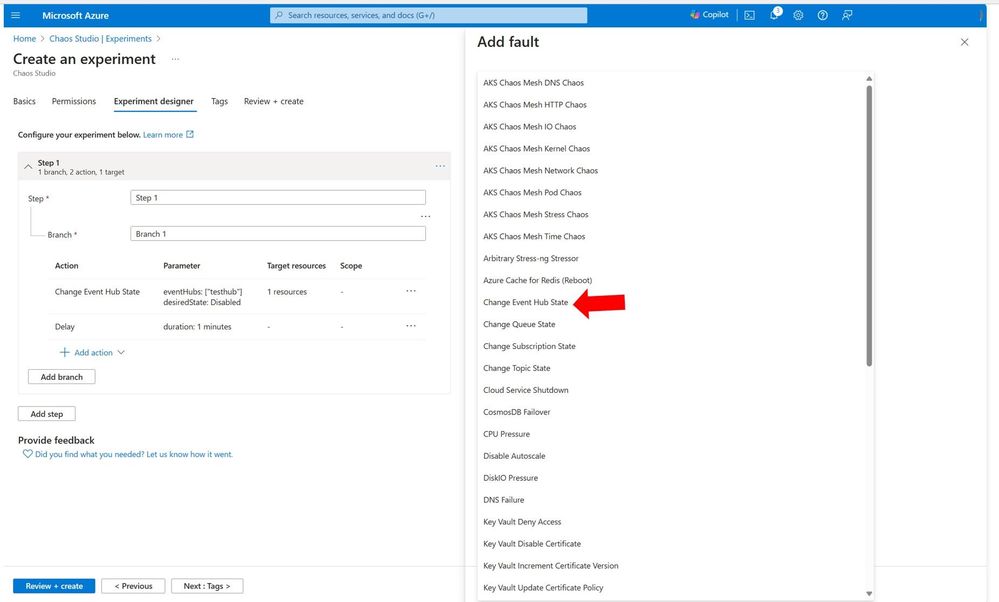Select AKS Chaos Mesh Pod Chaos fault
The width and height of the screenshot is (999, 602).
tap(532, 192)
